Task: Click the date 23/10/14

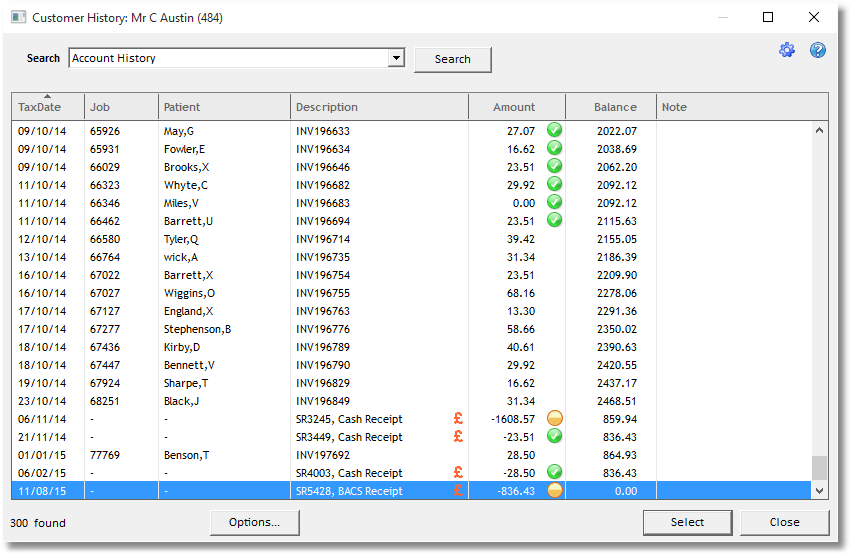Action: (42, 401)
